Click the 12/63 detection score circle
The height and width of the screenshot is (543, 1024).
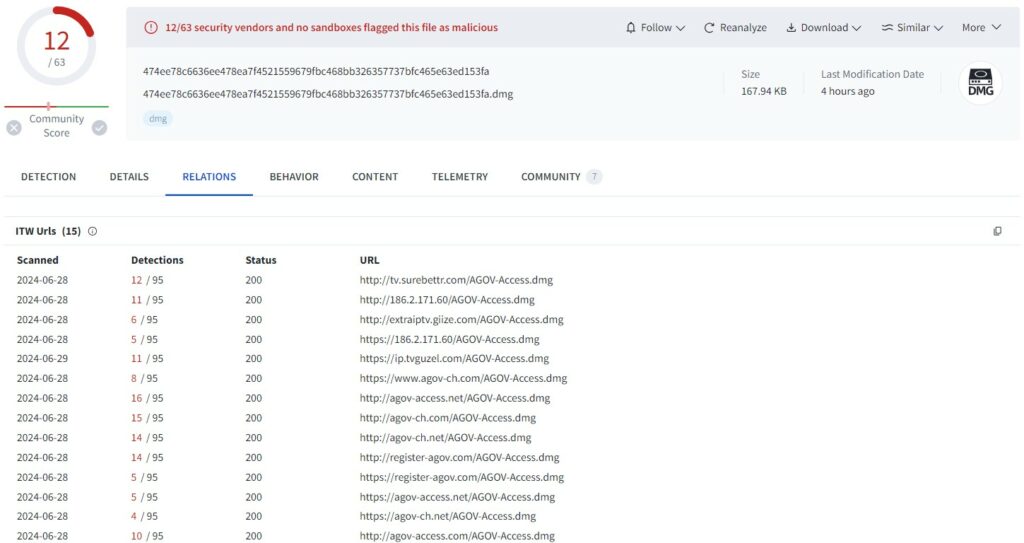56,45
